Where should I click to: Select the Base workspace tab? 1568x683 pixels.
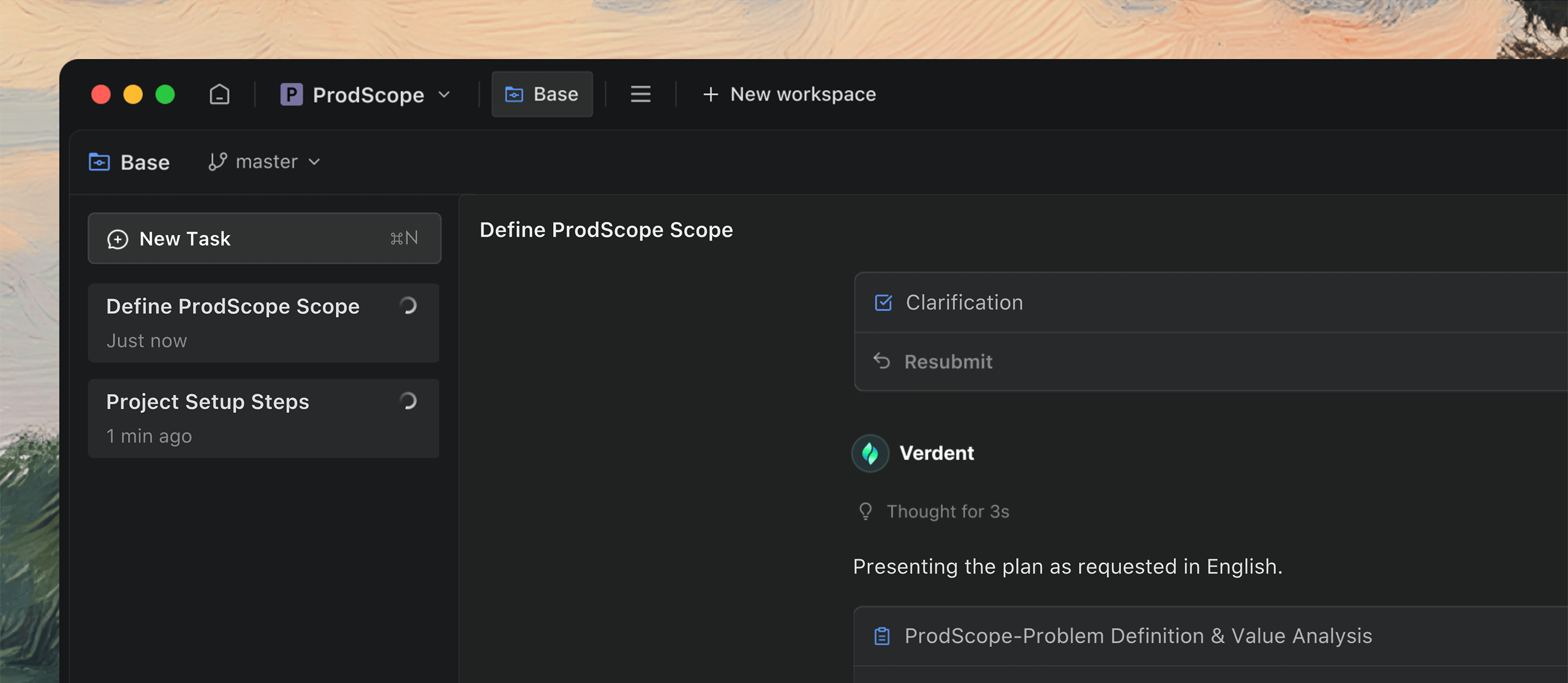pyautogui.click(x=542, y=94)
